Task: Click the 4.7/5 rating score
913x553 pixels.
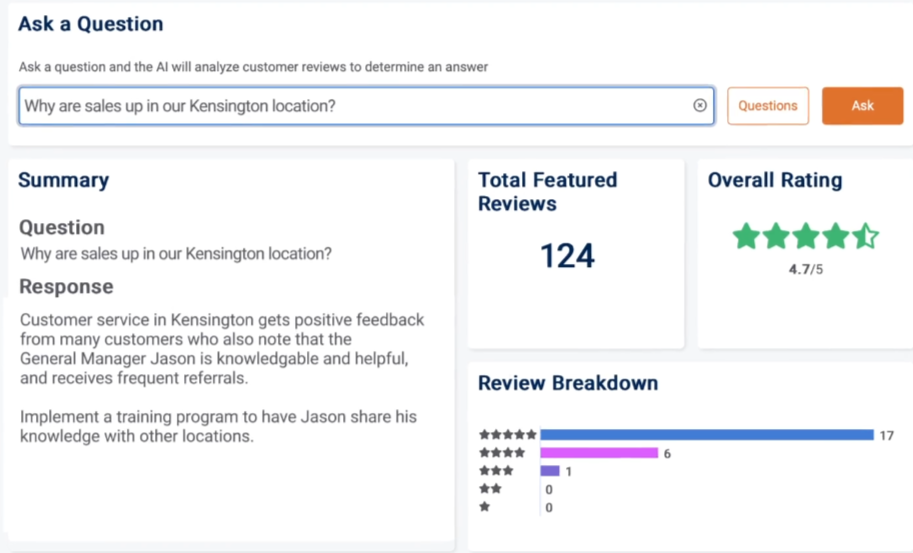Action: click(x=805, y=269)
